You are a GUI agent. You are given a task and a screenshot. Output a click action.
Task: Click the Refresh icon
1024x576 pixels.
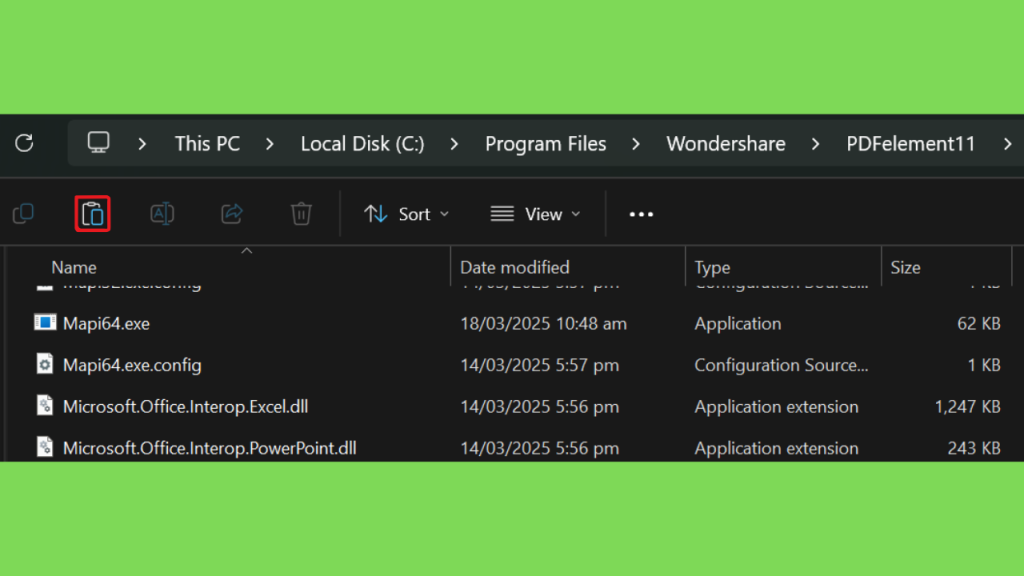tap(24, 143)
